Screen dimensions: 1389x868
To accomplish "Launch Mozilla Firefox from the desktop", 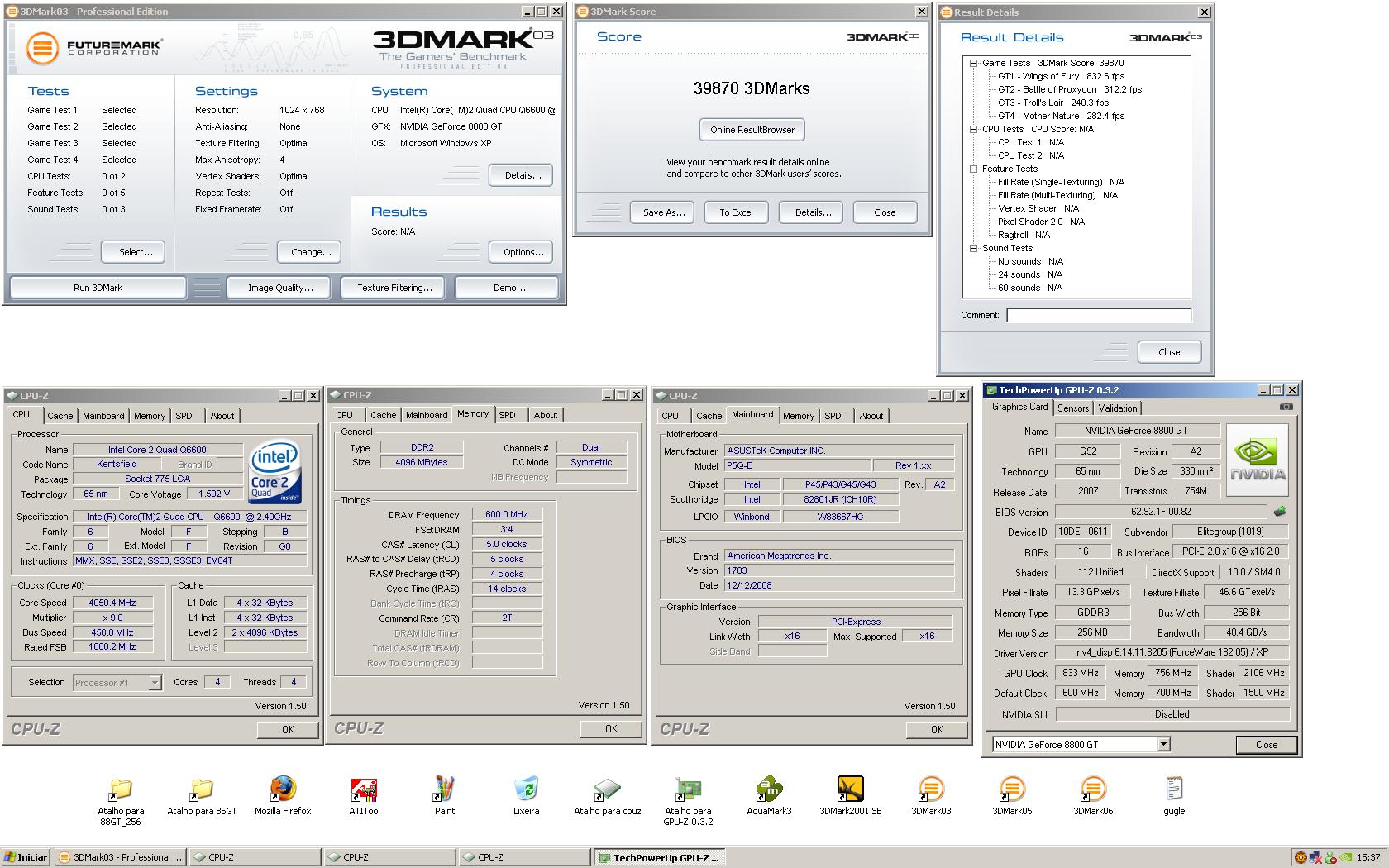I will (283, 790).
